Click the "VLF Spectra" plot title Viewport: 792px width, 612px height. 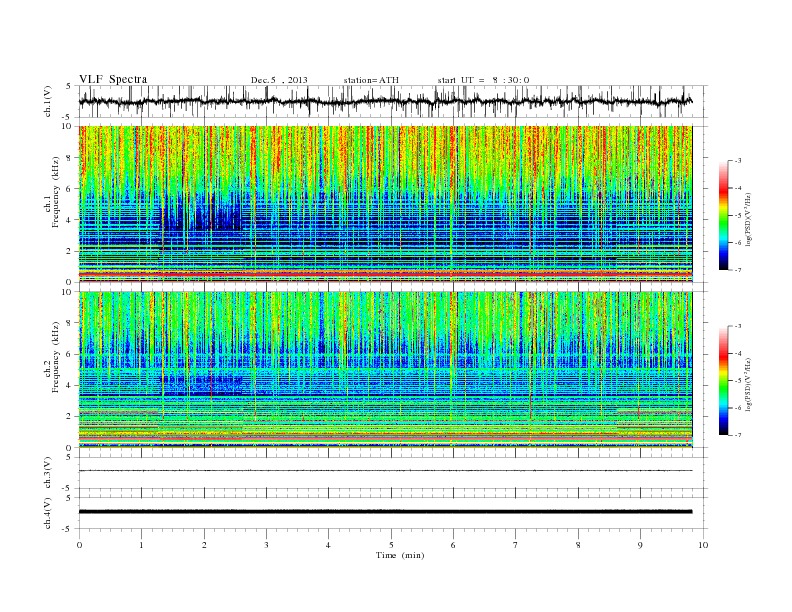[x=113, y=79]
